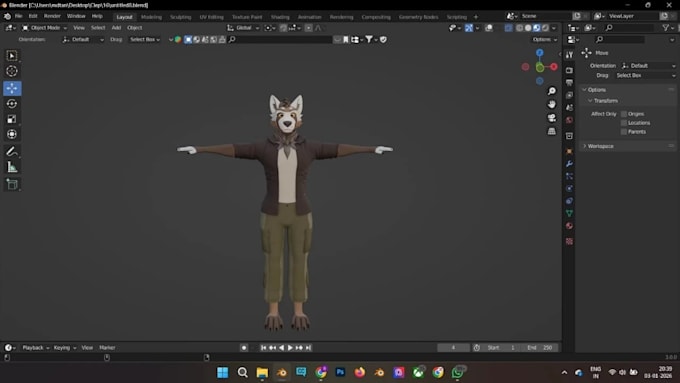The width and height of the screenshot is (680, 383).
Task: Select the Cursor tool in the toolbar
Action: [x=12, y=71]
